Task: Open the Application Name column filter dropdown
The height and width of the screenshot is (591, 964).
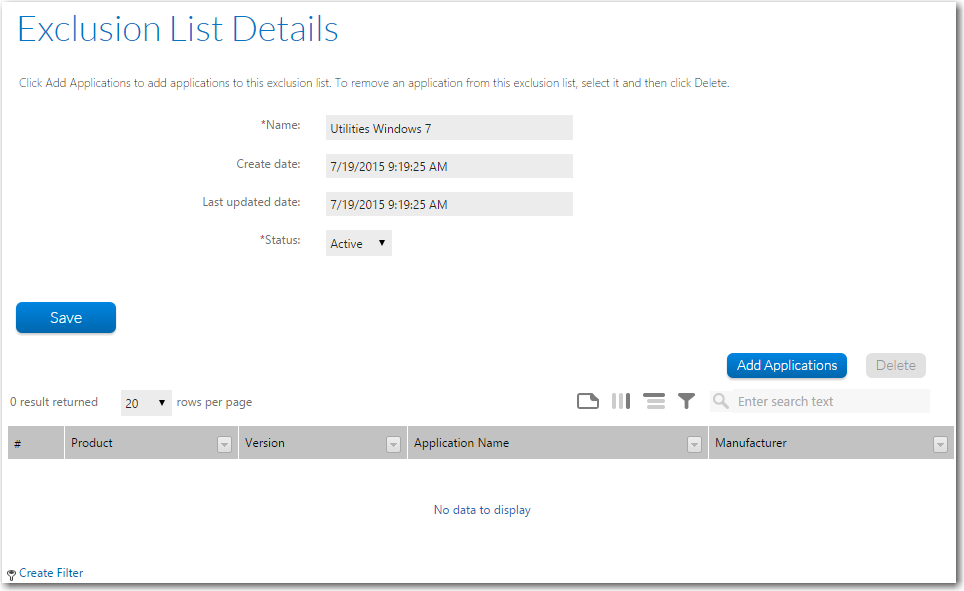Action: (694, 445)
